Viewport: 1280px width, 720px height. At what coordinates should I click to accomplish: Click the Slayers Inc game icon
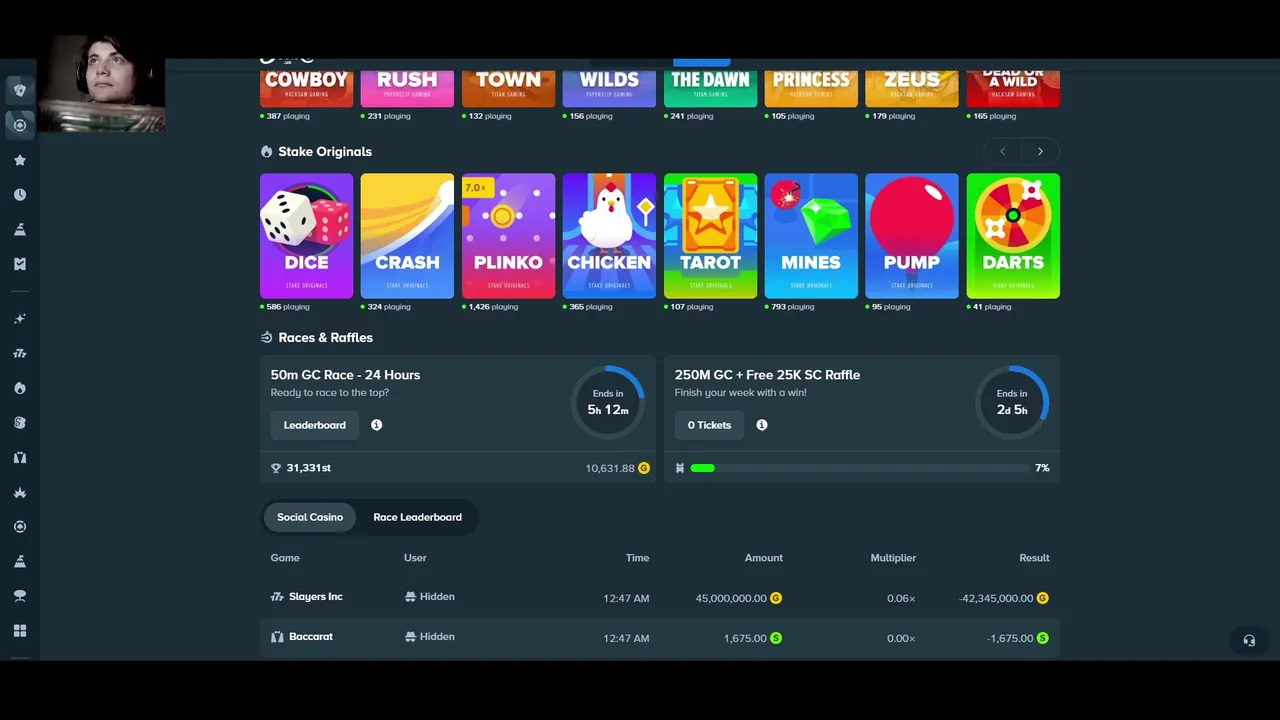(x=277, y=597)
